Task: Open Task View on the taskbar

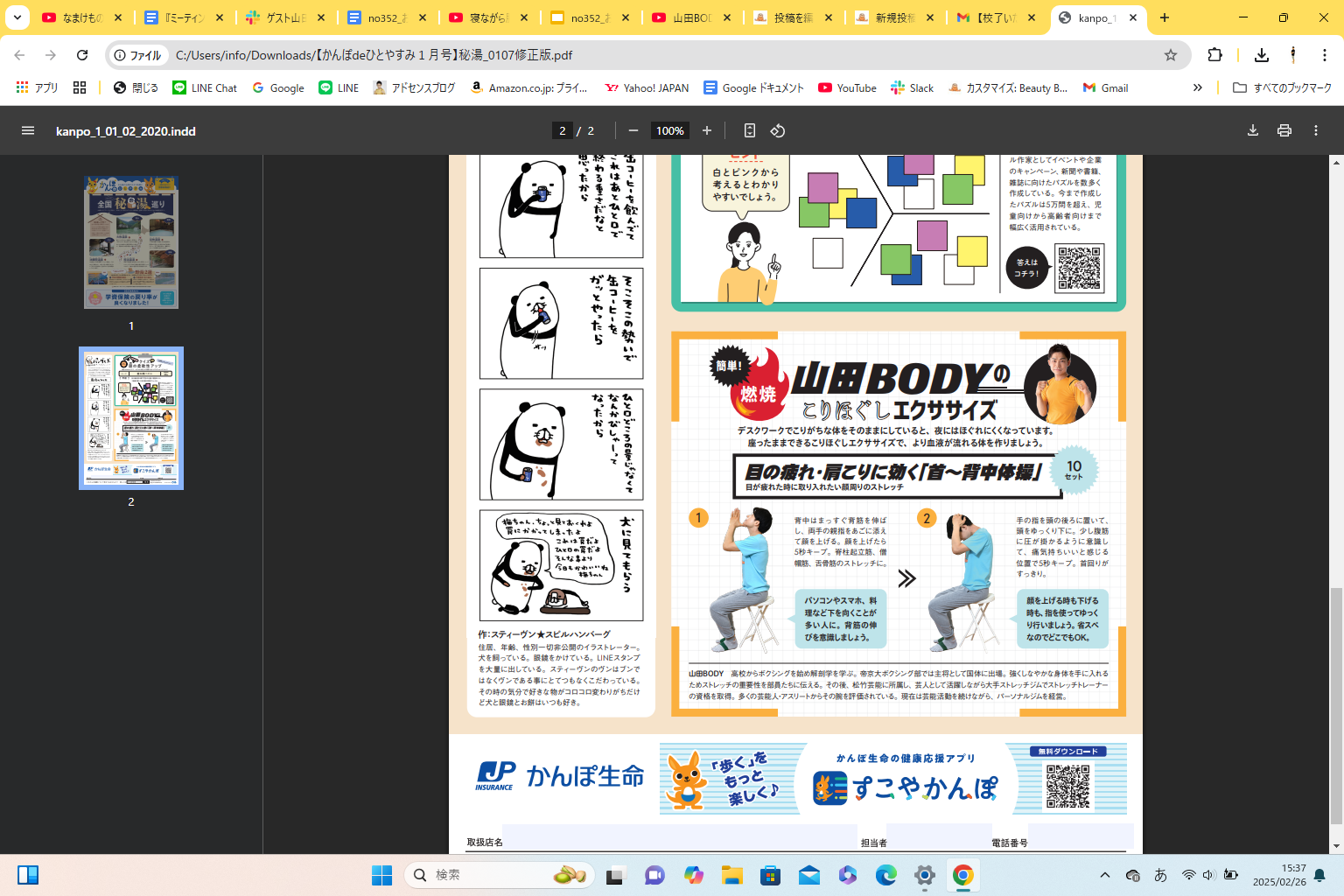Action: pos(616,875)
